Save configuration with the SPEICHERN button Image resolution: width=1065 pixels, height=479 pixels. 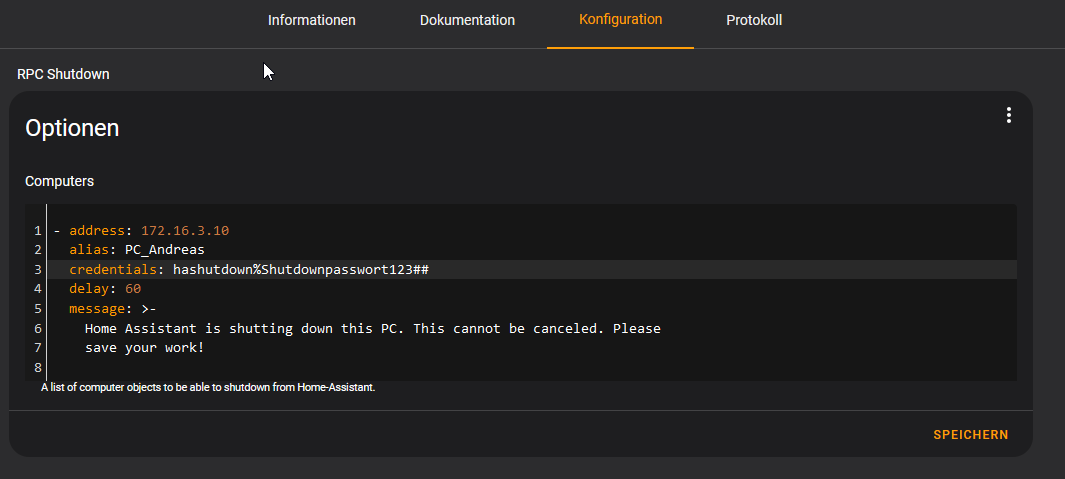[x=970, y=435]
